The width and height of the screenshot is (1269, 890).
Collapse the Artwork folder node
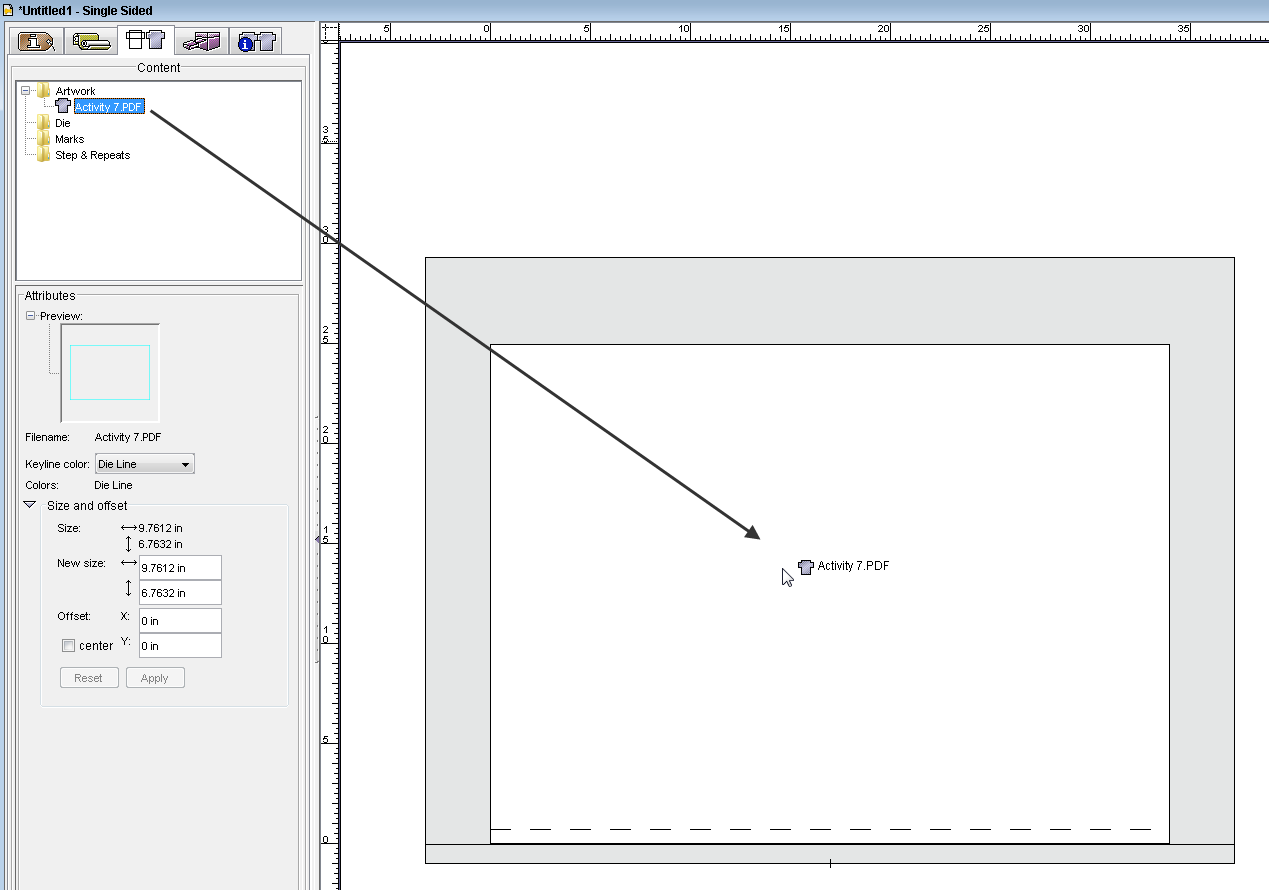click(x=26, y=91)
